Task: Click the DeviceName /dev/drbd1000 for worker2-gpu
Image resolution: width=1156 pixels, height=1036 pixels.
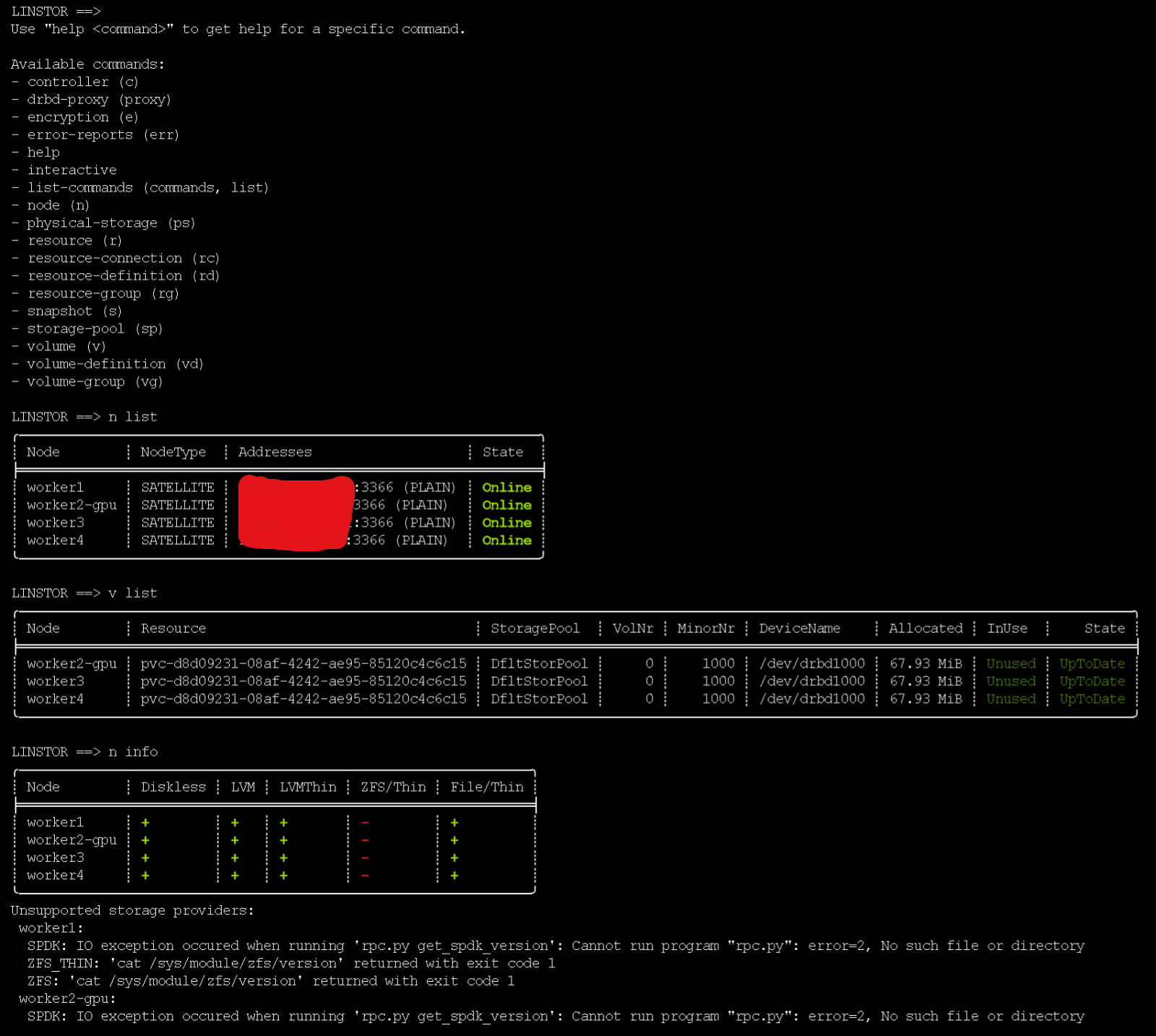Action: pyautogui.click(x=811, y=663)
